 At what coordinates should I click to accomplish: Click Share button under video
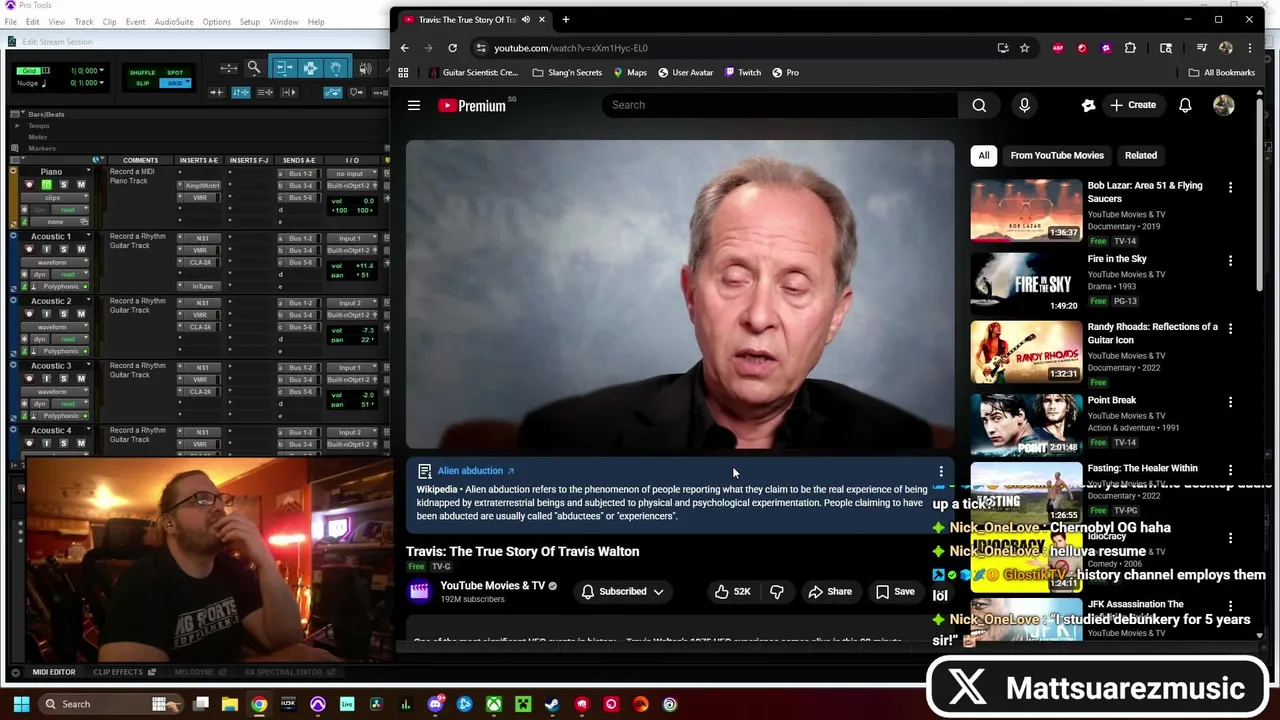[x=830, y=592]
